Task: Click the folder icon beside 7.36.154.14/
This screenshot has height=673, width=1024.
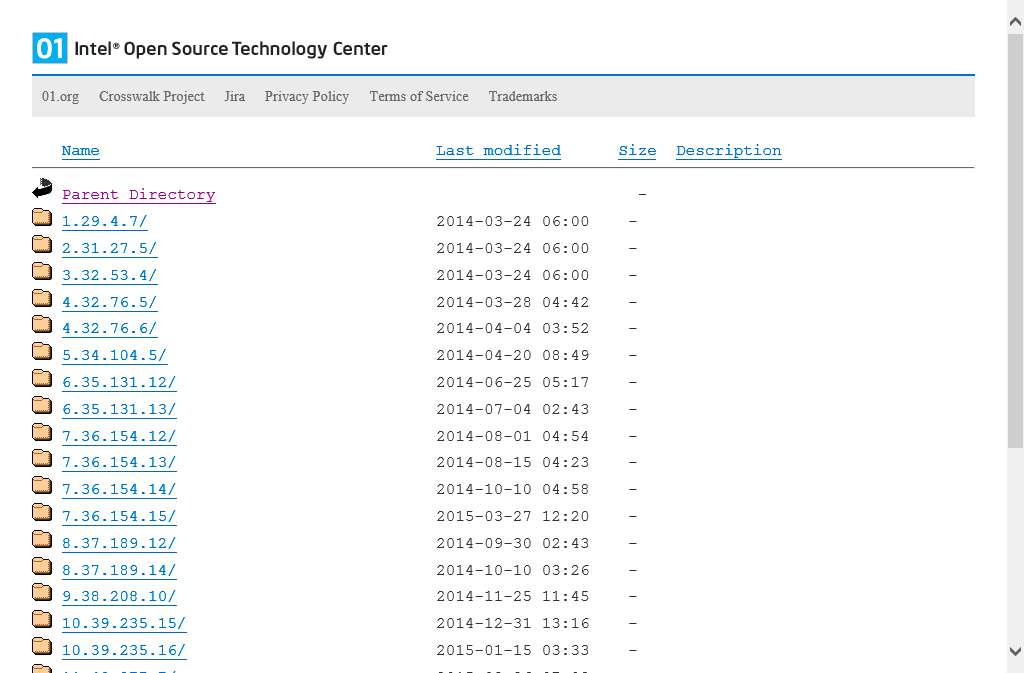Action: [x=42, y=484]
